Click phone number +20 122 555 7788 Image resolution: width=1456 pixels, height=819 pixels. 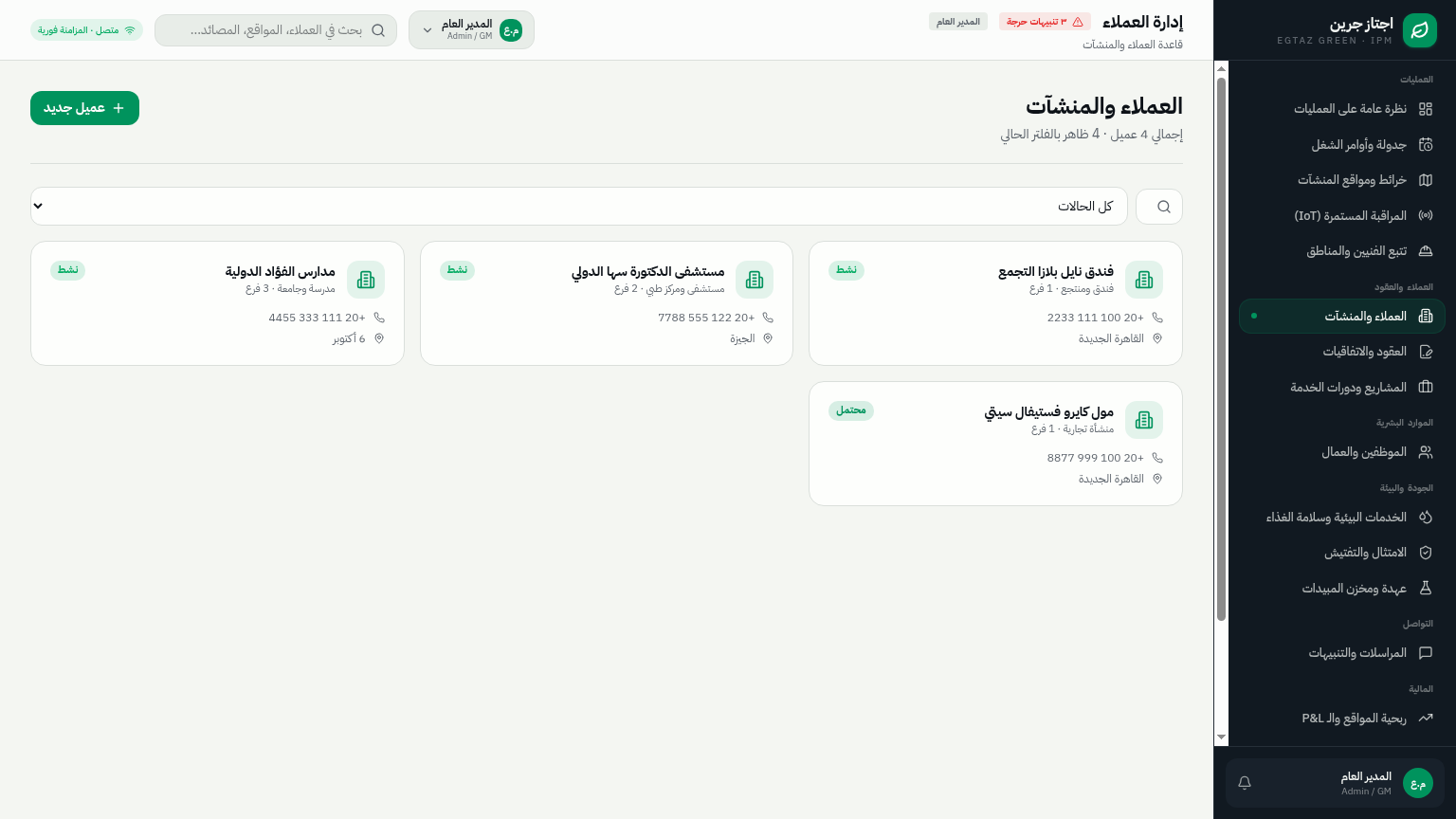[x=706, y=318]
